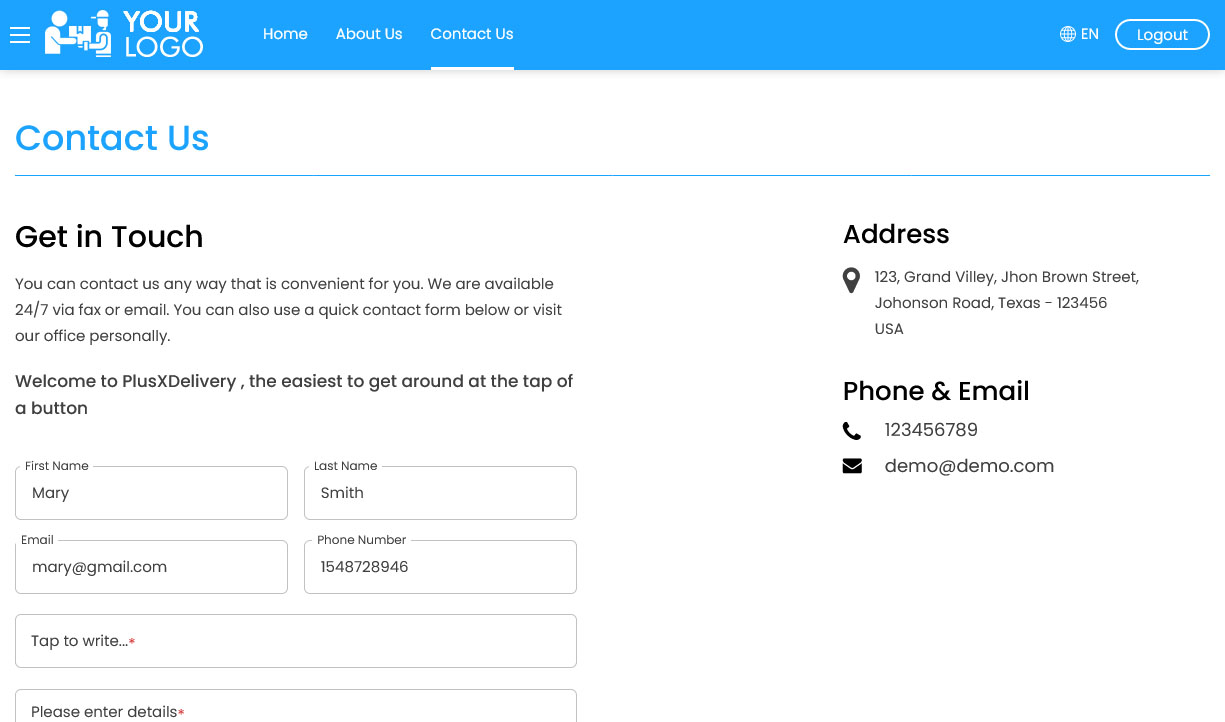Select the Contact Us tab
The image size is (1225, 722).
(x=472, y=34)
